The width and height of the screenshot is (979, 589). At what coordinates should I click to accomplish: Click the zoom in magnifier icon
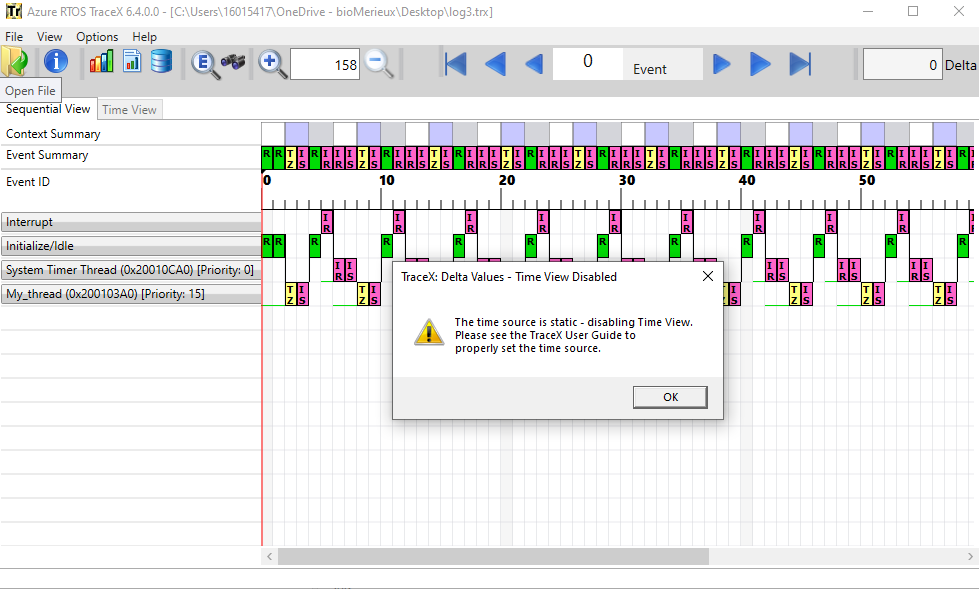coord(273,64)
